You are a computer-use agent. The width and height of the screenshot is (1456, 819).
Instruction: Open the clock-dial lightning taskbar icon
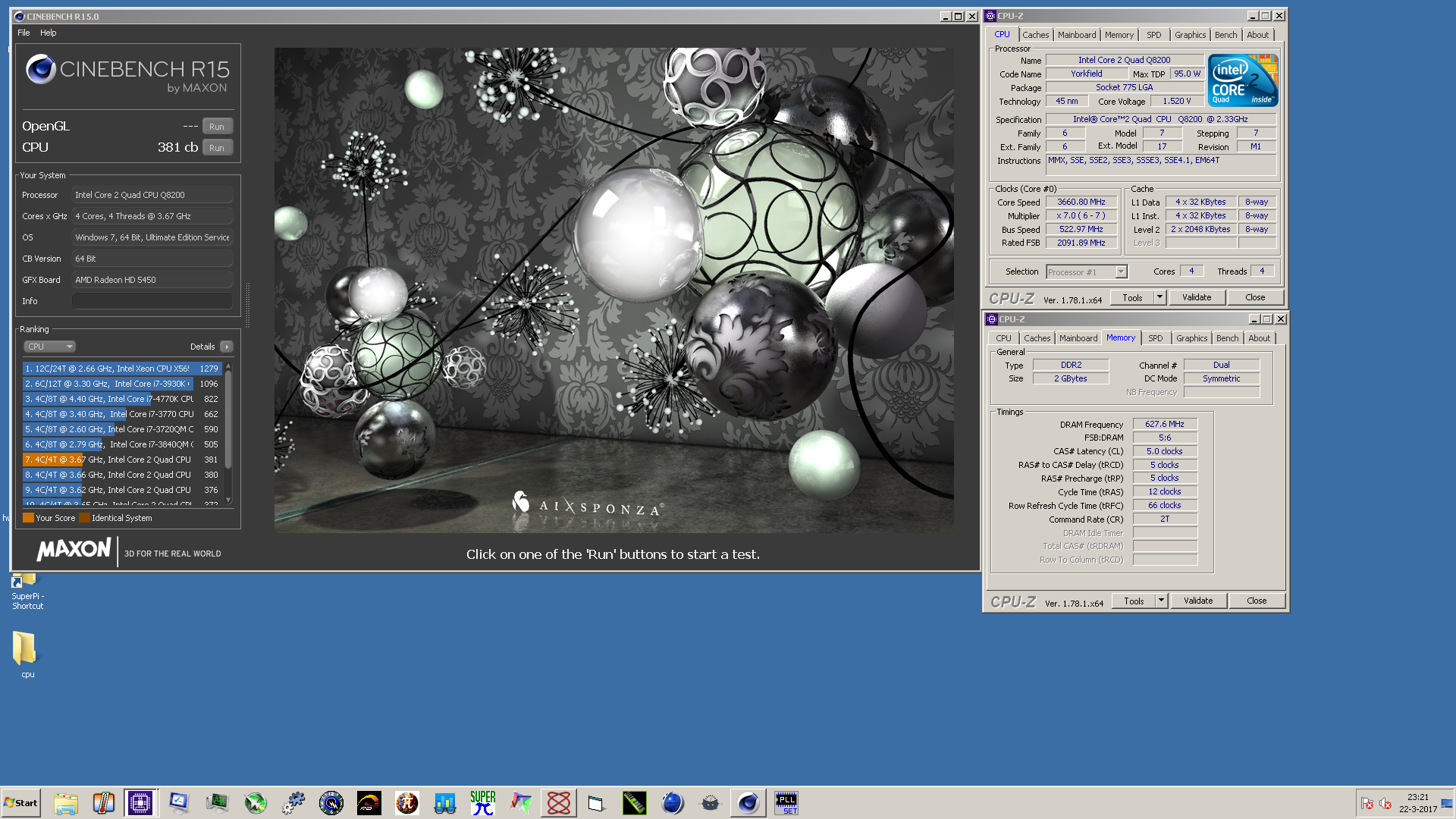[x=331, y=803]
